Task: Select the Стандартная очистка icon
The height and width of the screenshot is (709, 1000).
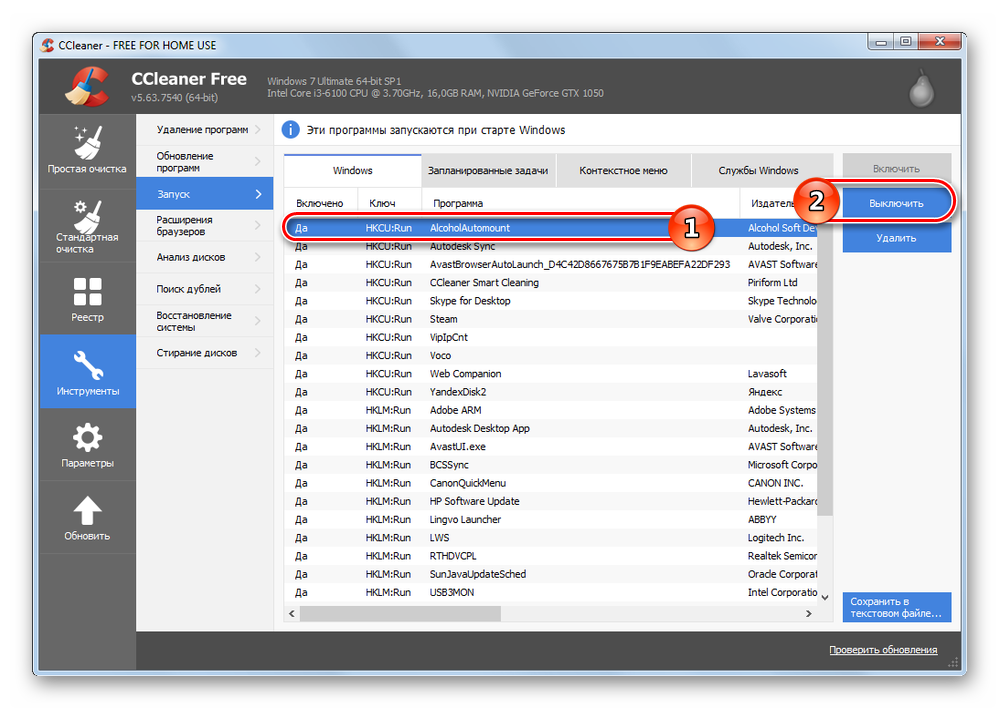Action: (x=87, y=217)
